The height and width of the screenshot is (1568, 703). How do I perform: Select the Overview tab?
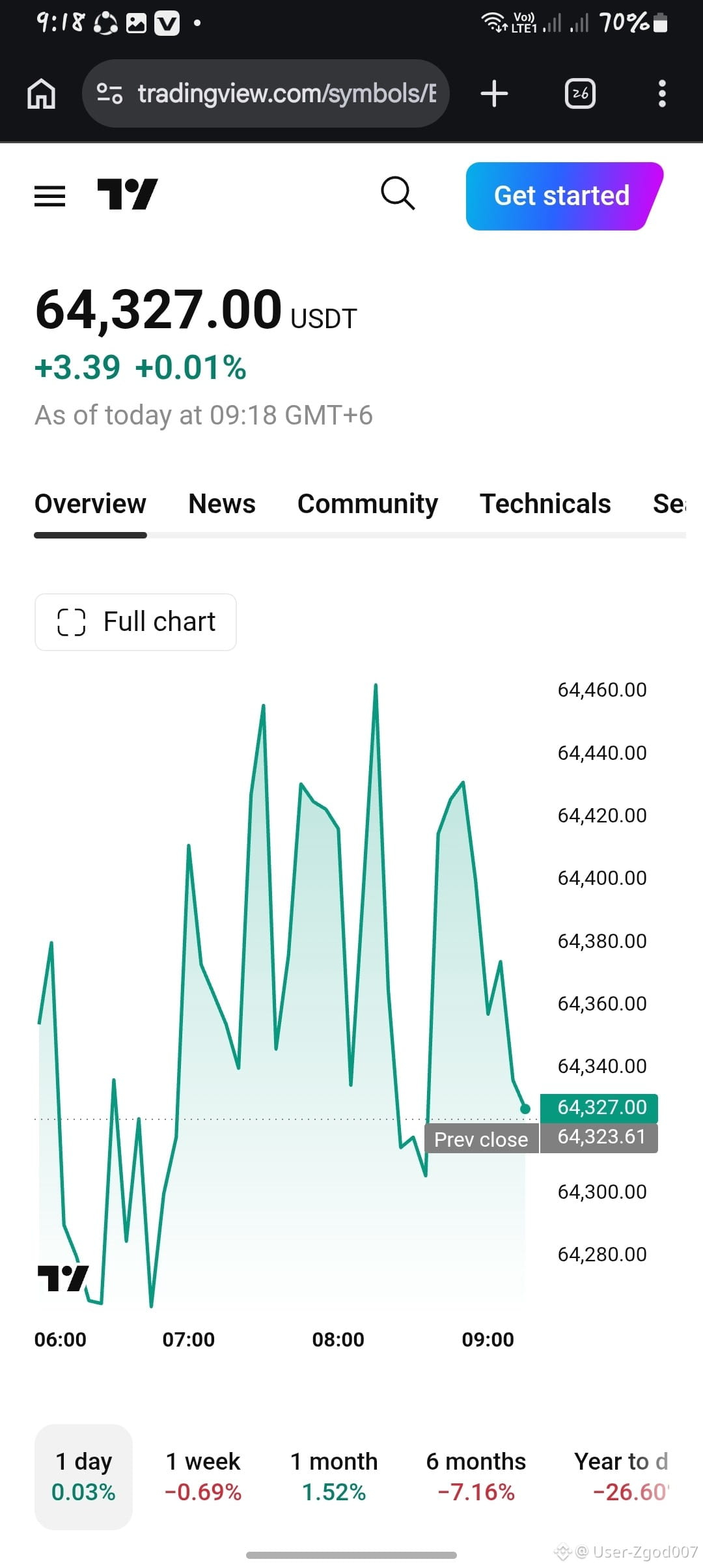(x=90, y=504)
